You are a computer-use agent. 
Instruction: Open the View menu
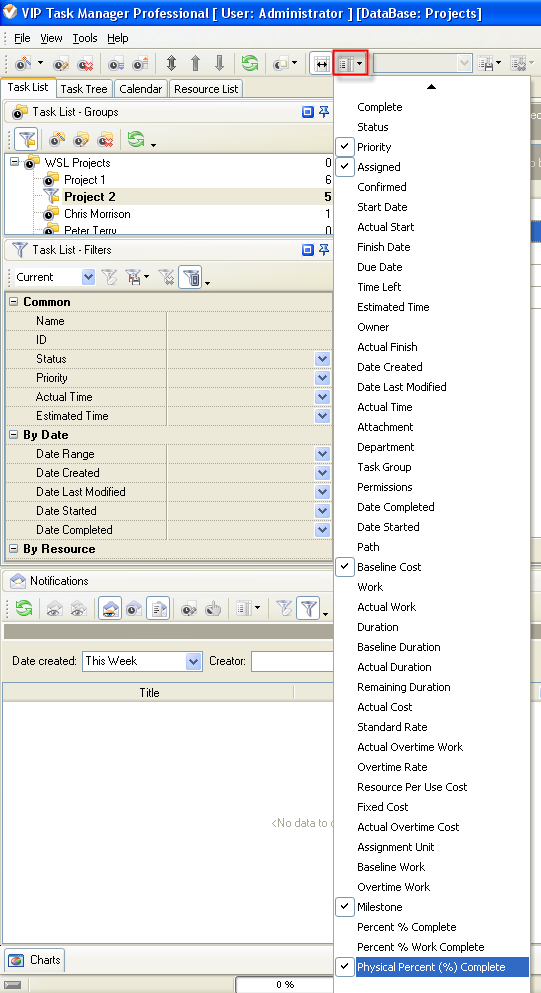[51, 38]
